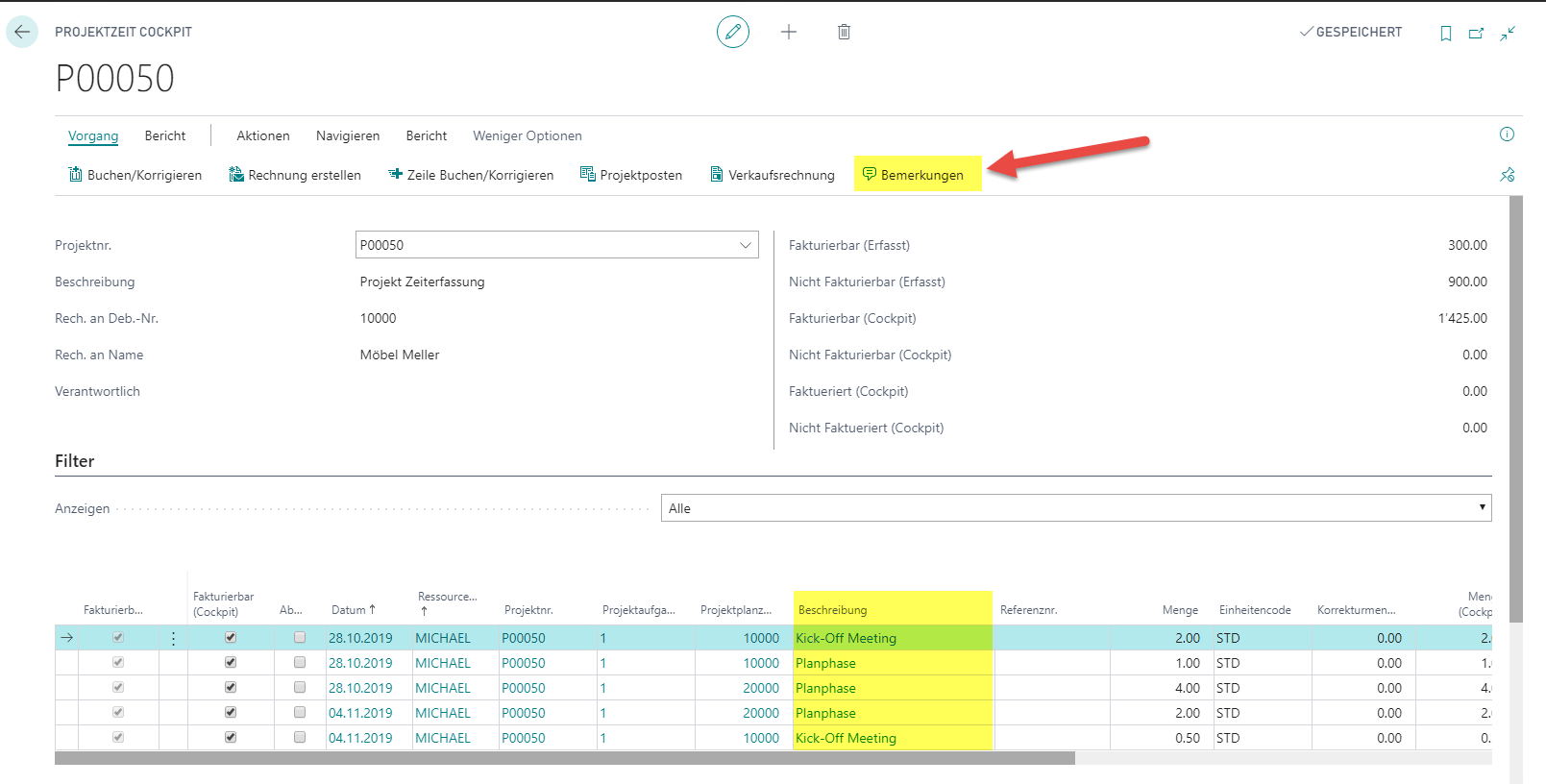The width and height of the screenshot is (1546, 784).
Task: Click the Projektaufga... column header
Action: [639, 610]
